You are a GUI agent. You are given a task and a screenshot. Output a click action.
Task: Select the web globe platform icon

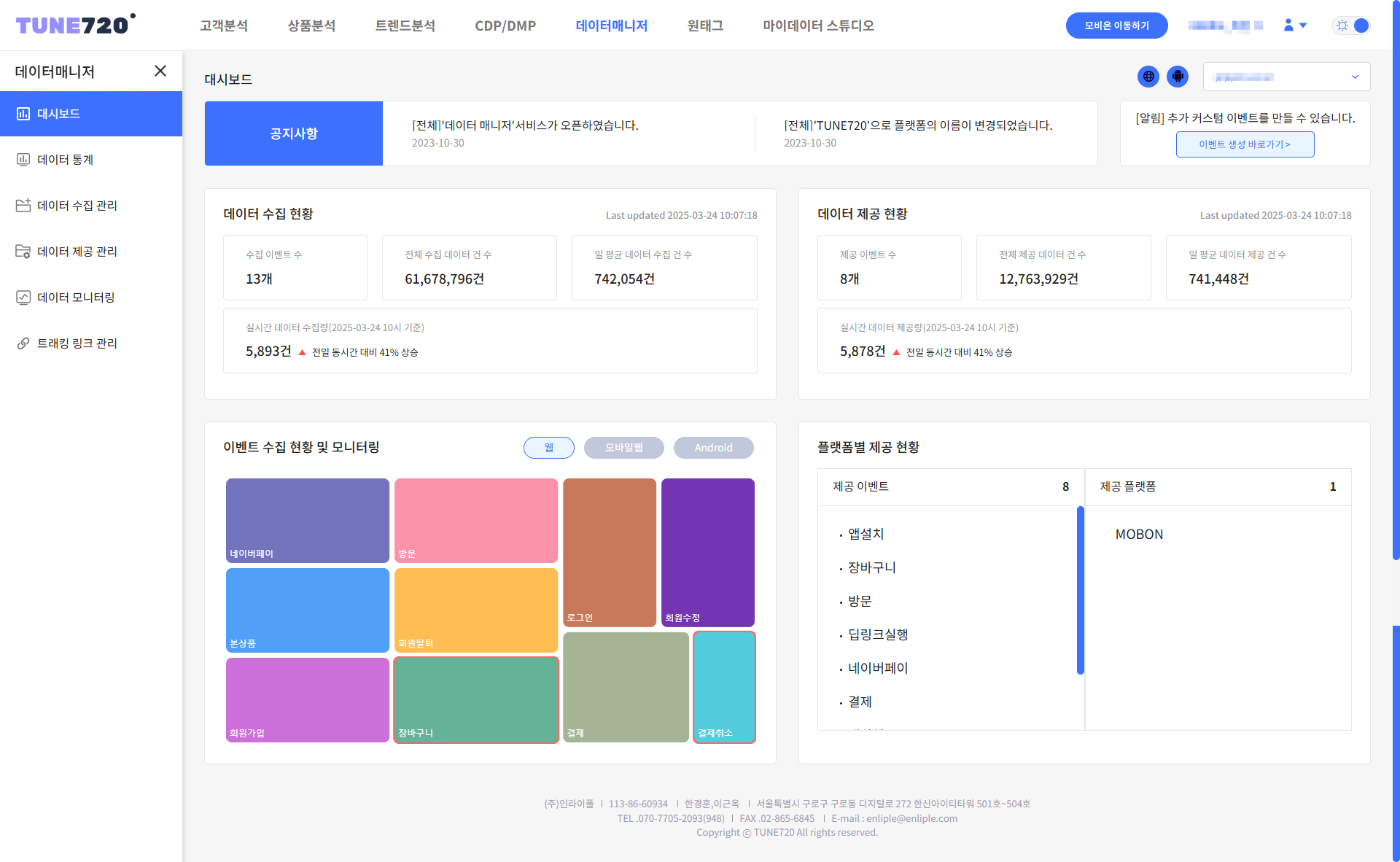(1148, 77)
